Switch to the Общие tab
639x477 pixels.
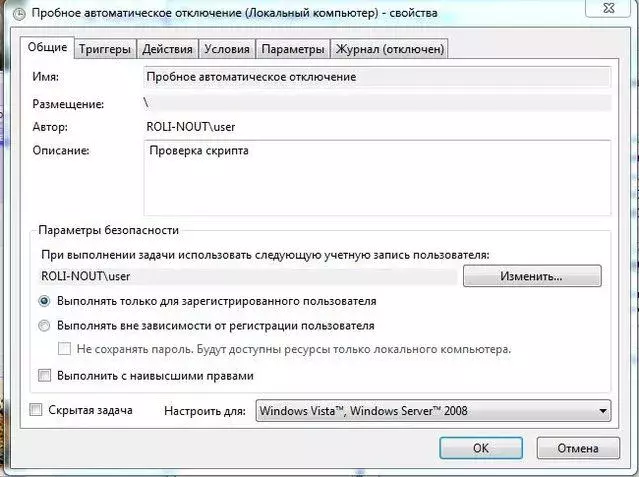[x=47, y=47]
